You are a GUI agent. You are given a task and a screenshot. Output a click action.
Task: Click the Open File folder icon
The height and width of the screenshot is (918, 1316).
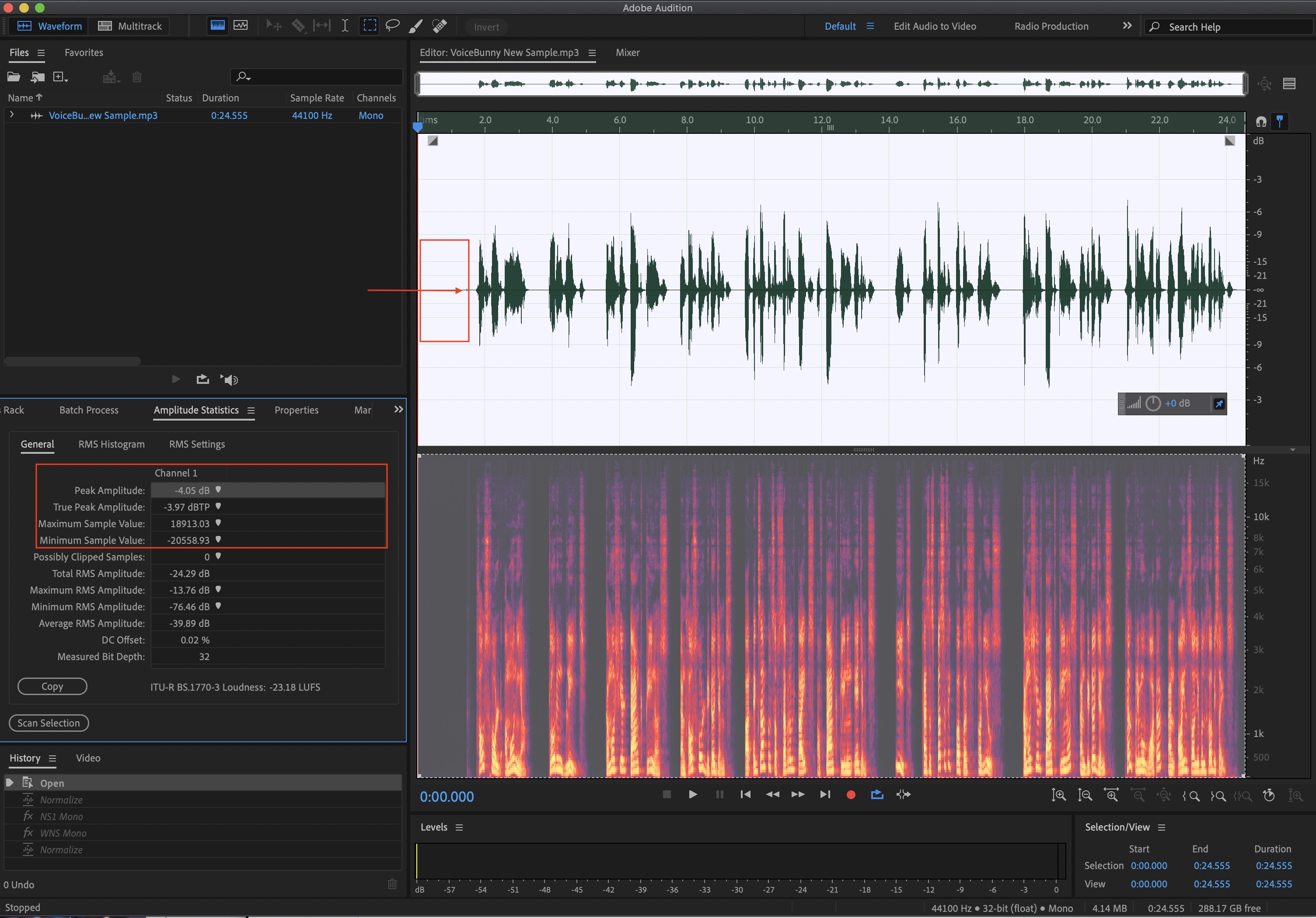coord(13,77)
